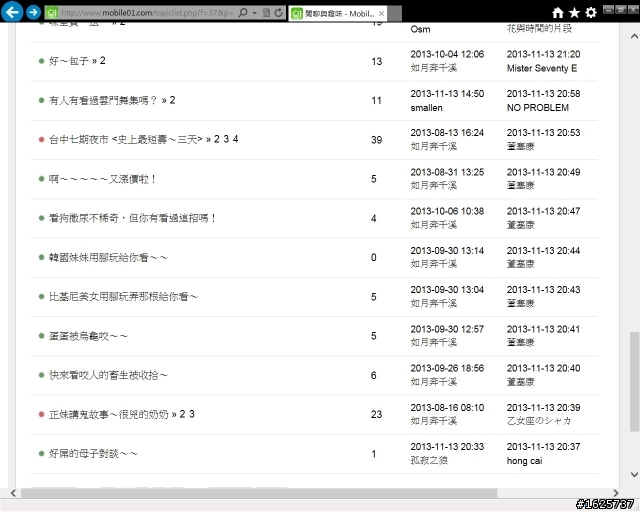Click last replier 董塞康 in 又漲價啦 row
This screenshot has width=640, height=512.
tap(520, 186)
